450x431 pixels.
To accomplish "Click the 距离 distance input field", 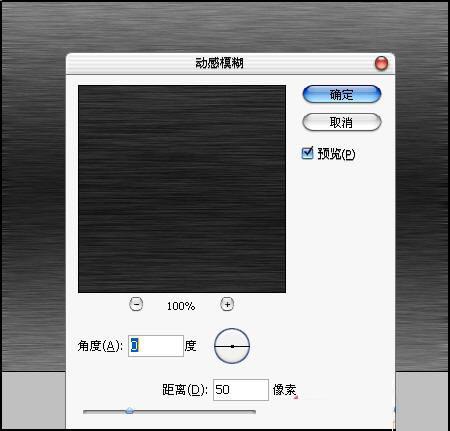I will [241, 389].
